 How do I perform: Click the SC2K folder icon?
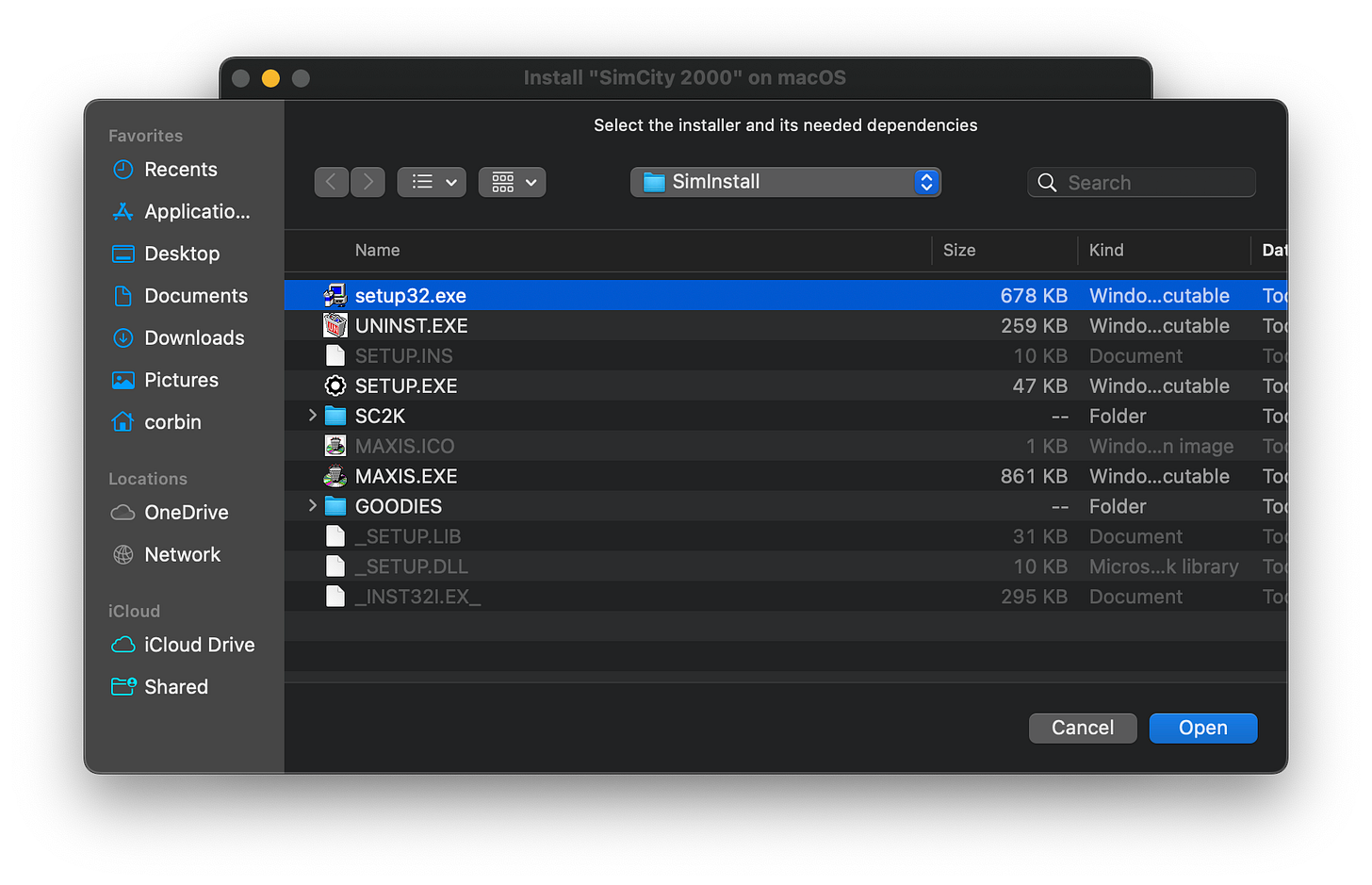pos(335,416)
